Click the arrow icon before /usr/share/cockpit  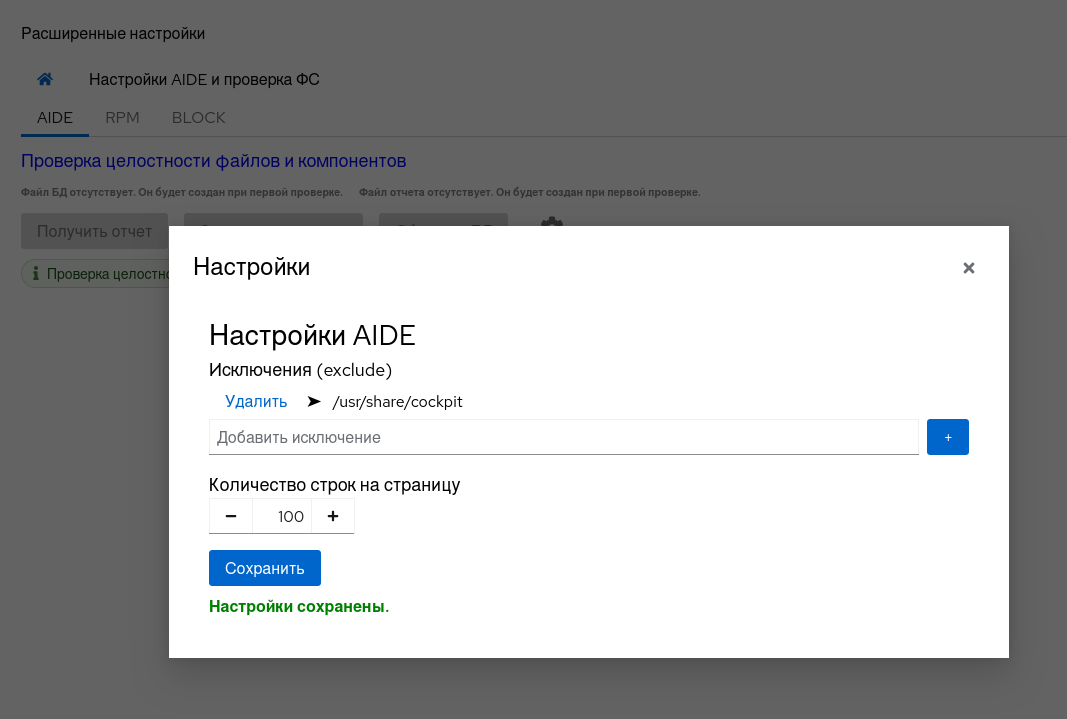(x=314, y=401)
